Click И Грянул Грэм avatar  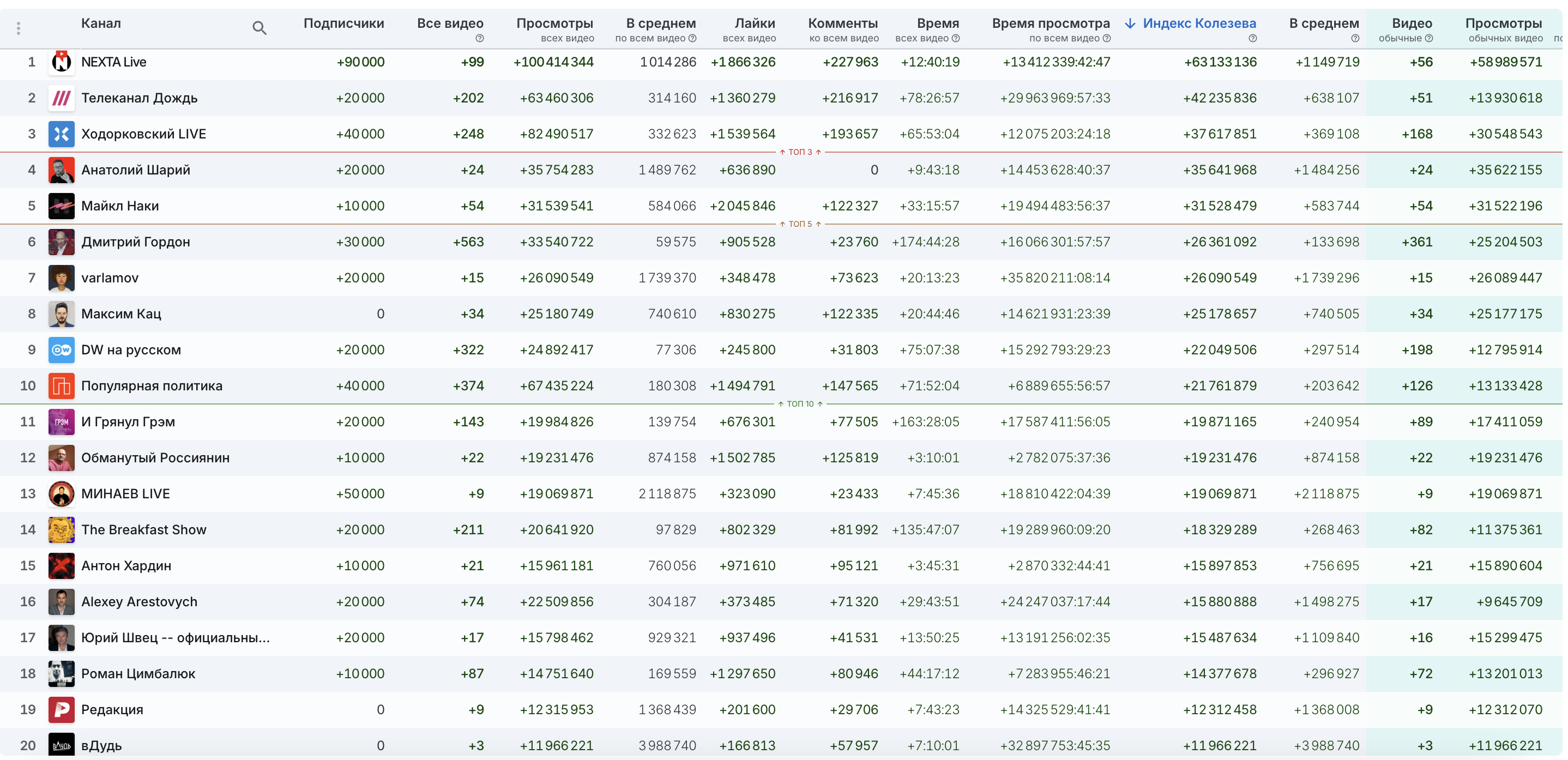pyautogui.click(x=62, y=421)
